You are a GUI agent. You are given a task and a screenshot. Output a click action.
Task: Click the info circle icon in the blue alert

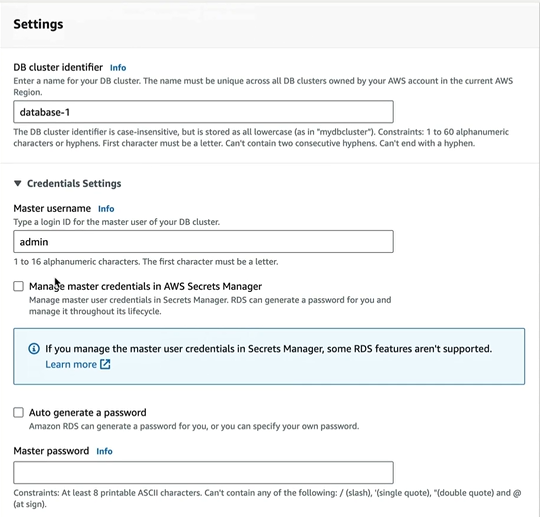34,349
